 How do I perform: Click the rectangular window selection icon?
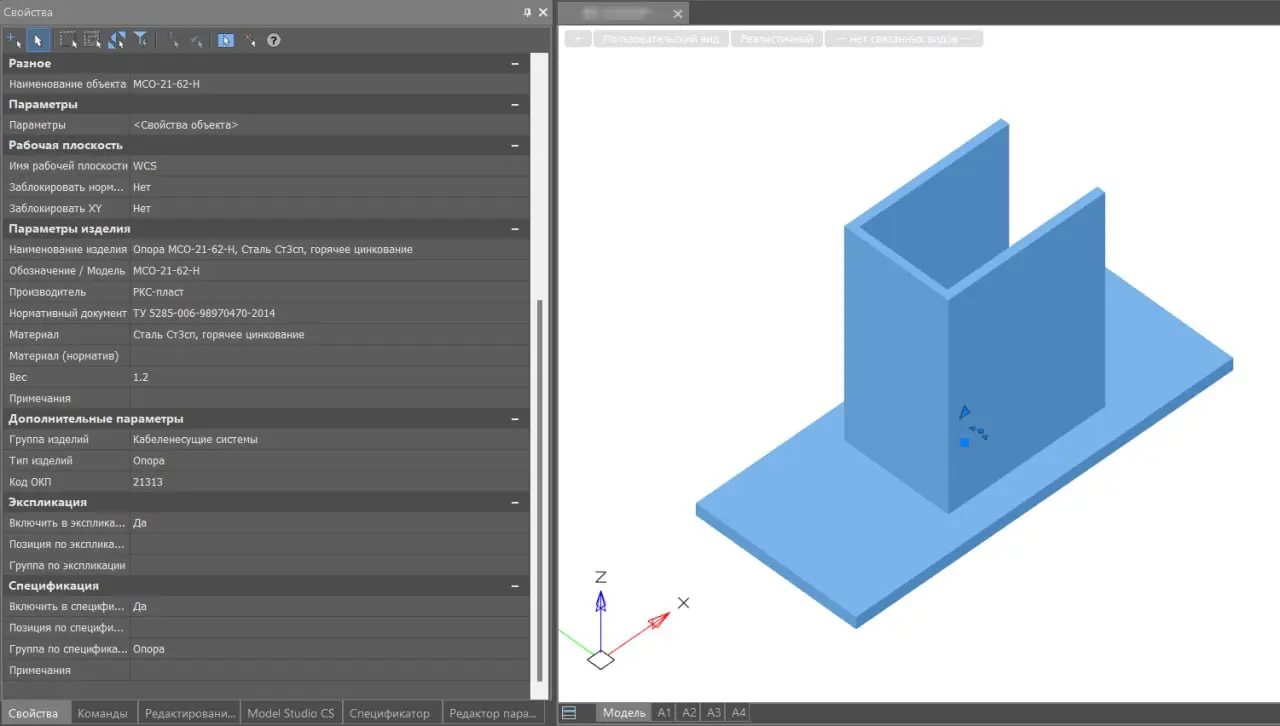[68, 40]
